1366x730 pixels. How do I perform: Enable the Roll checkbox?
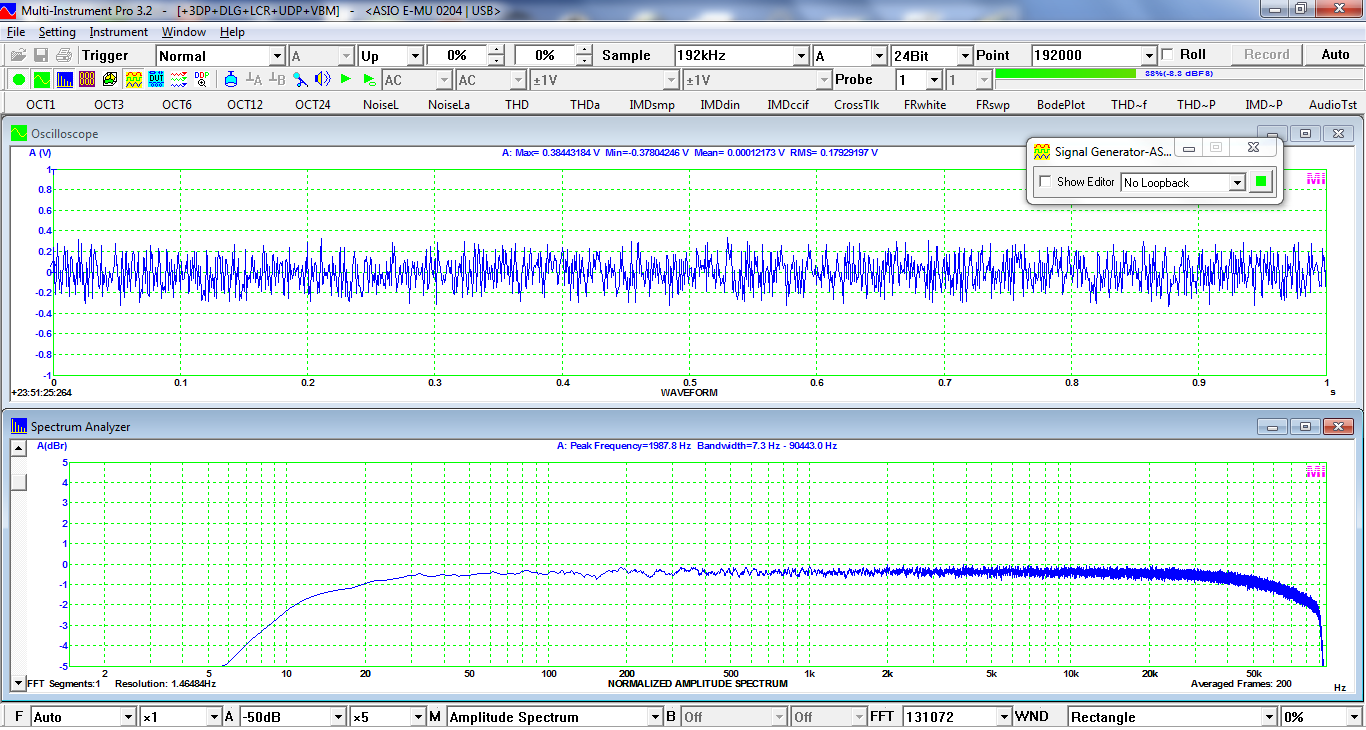[1167, 55]
